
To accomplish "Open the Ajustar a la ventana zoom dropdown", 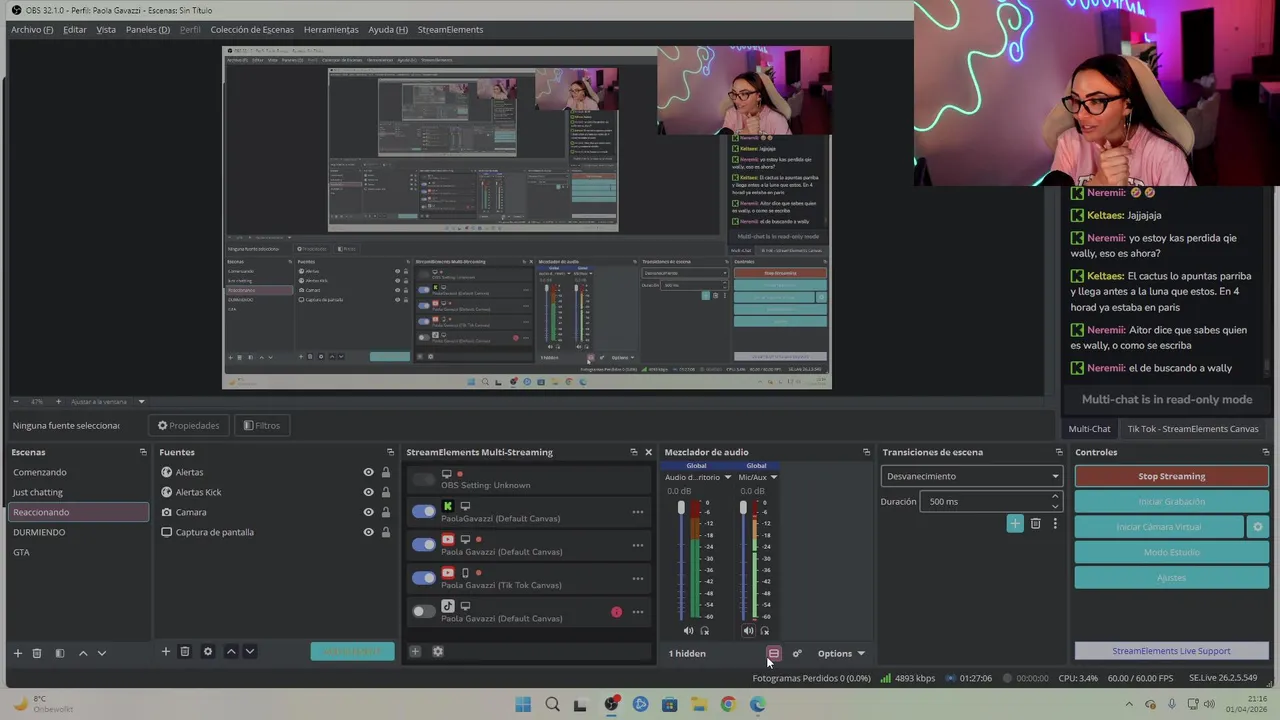I will click(141, 402).
